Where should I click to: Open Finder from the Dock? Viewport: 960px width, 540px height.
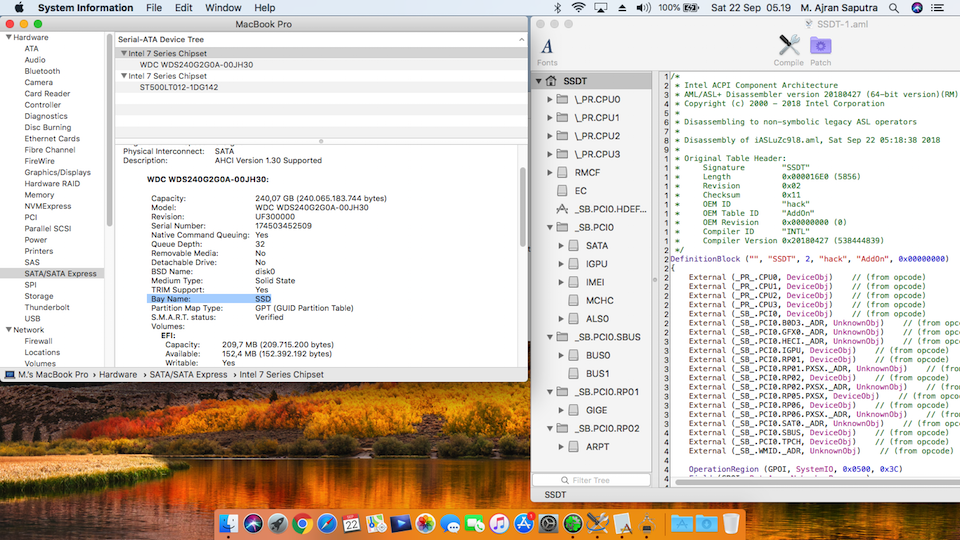pyautogui.click(x=228, y=523)
